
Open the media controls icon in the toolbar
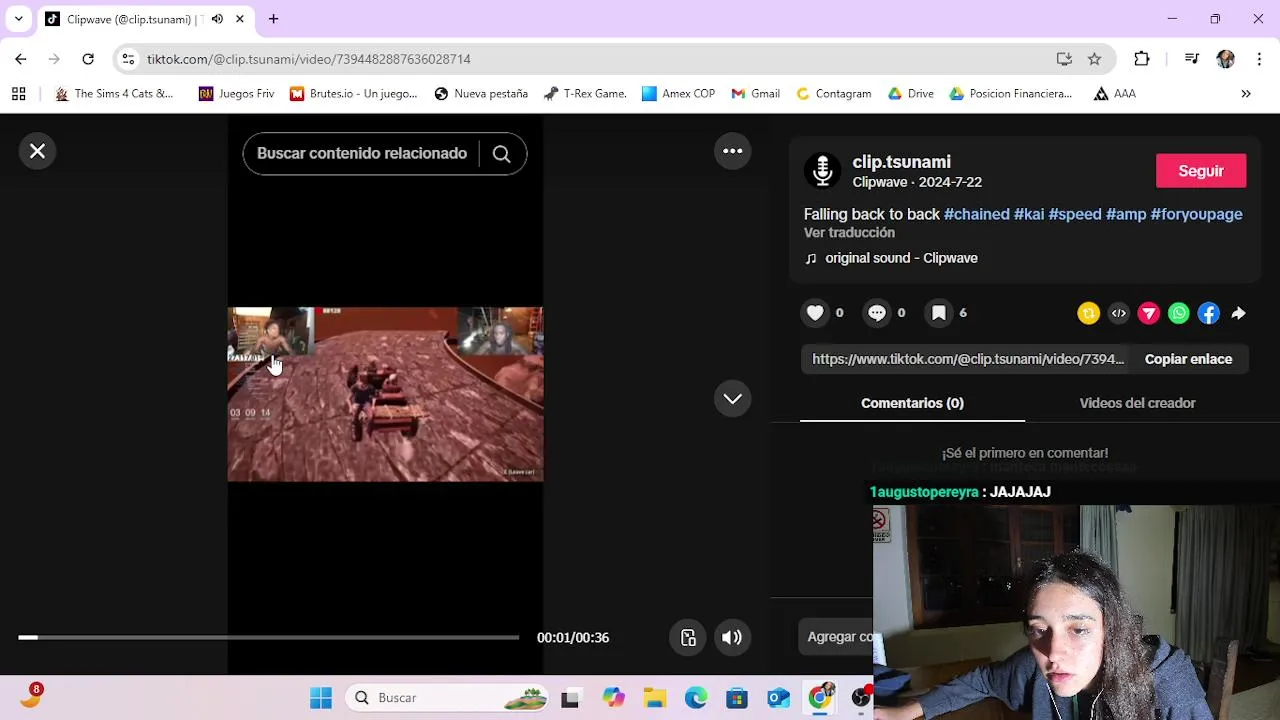point(1191,59)
